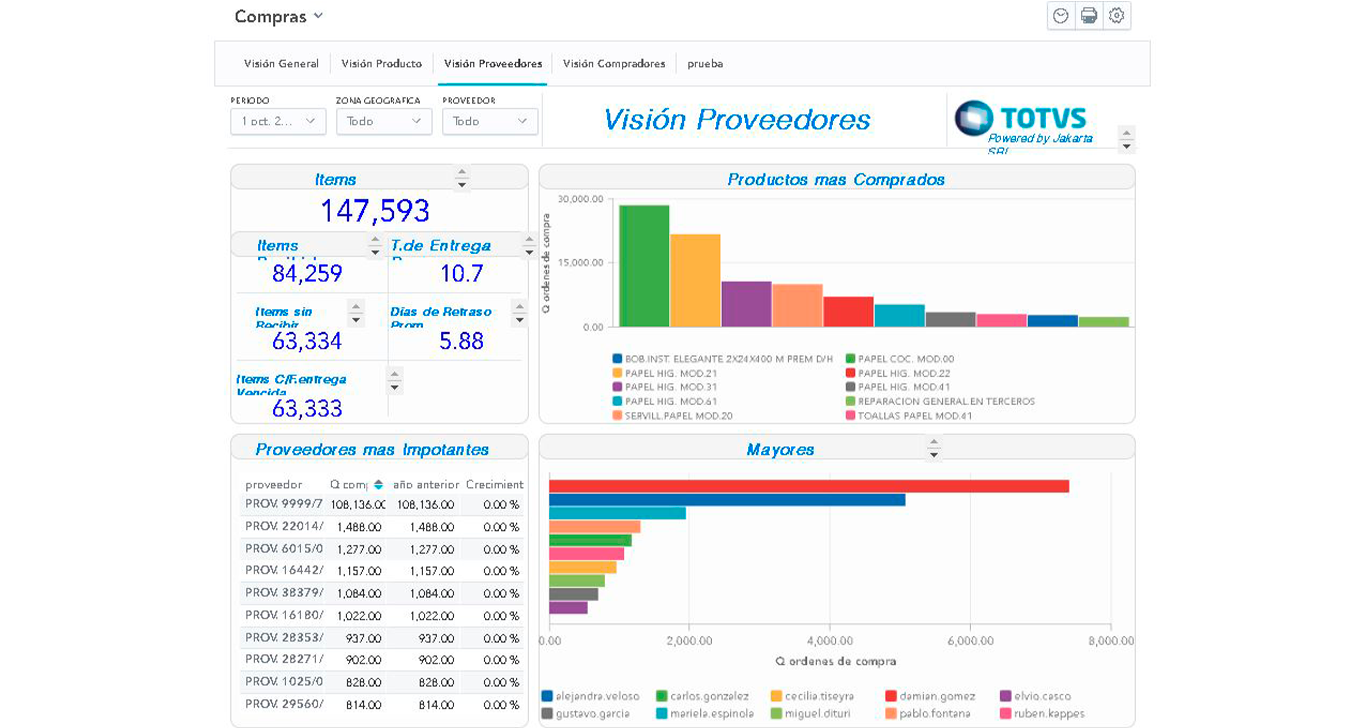
Task: Open the PROVEEDOR filter dropdown
Action: coord(490,121)
